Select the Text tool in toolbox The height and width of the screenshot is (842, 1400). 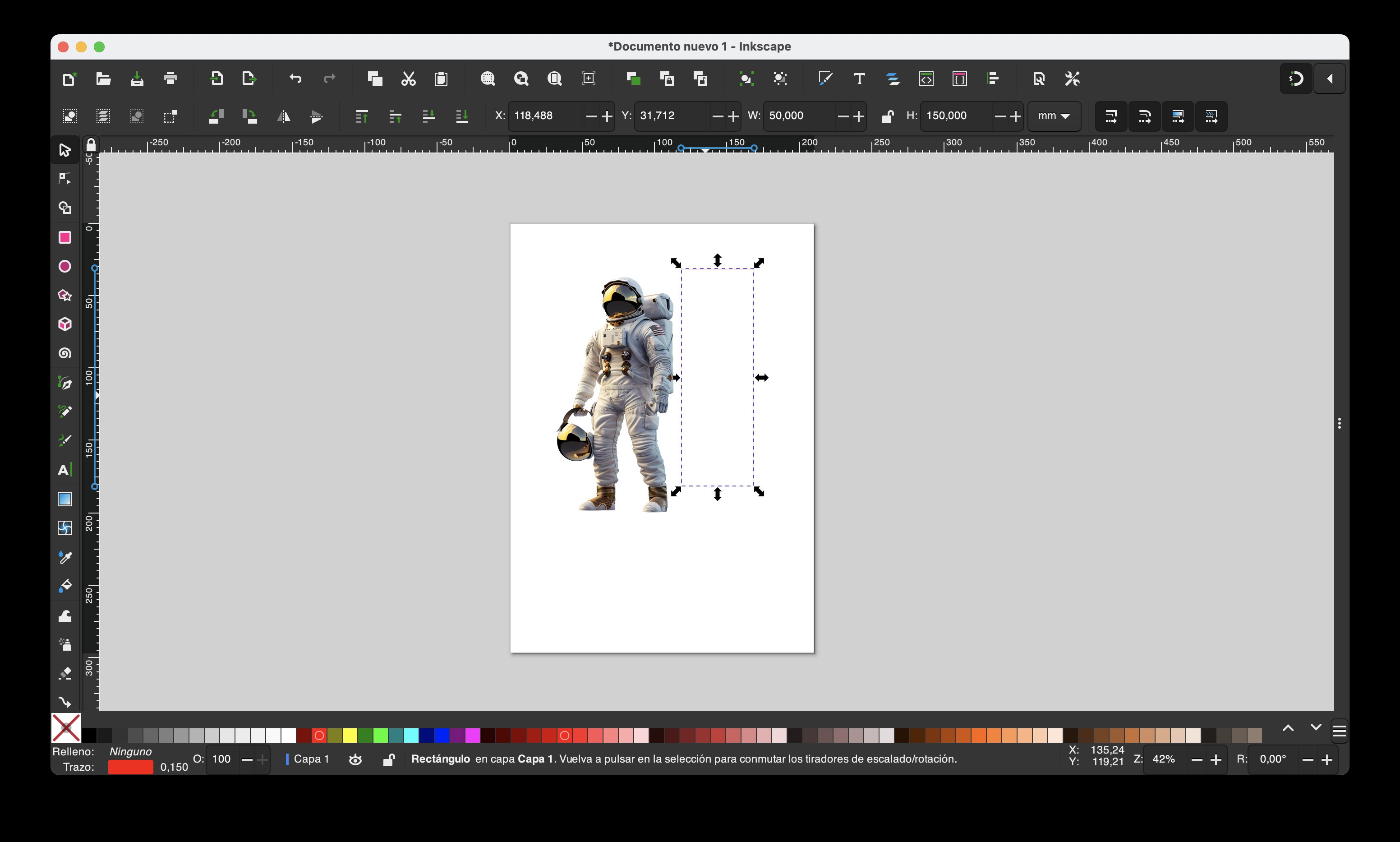pyautogui.click(x=64, y=470)
